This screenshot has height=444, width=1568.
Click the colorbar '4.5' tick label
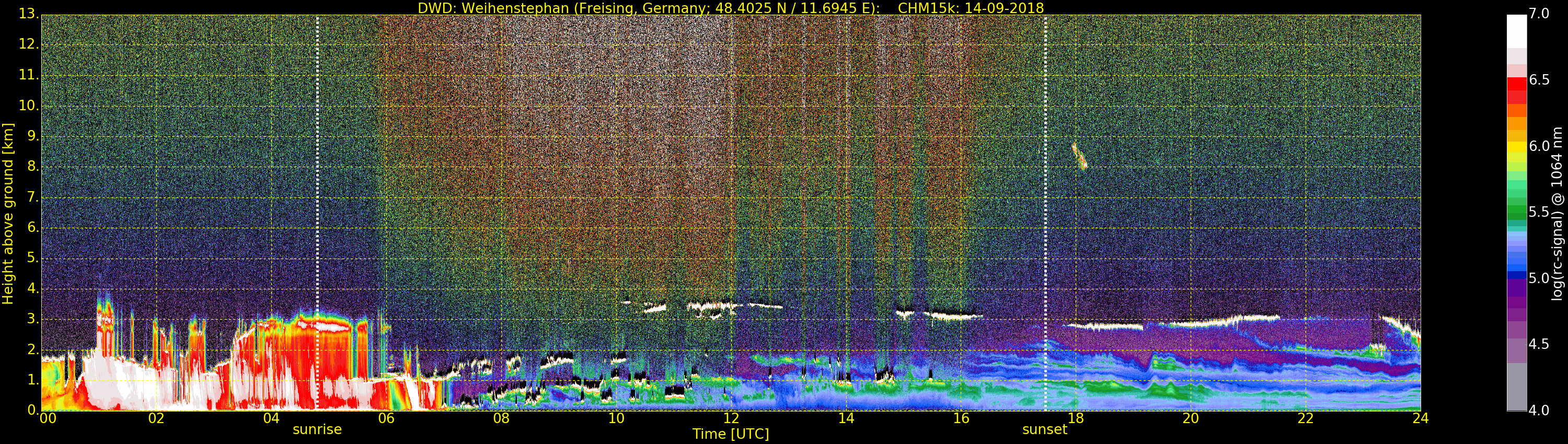(x=1539, y=344)
